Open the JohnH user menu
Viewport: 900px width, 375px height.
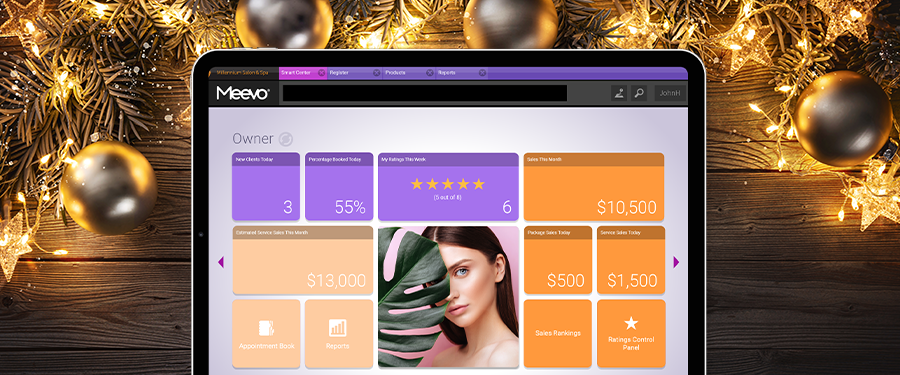point(670,93)
